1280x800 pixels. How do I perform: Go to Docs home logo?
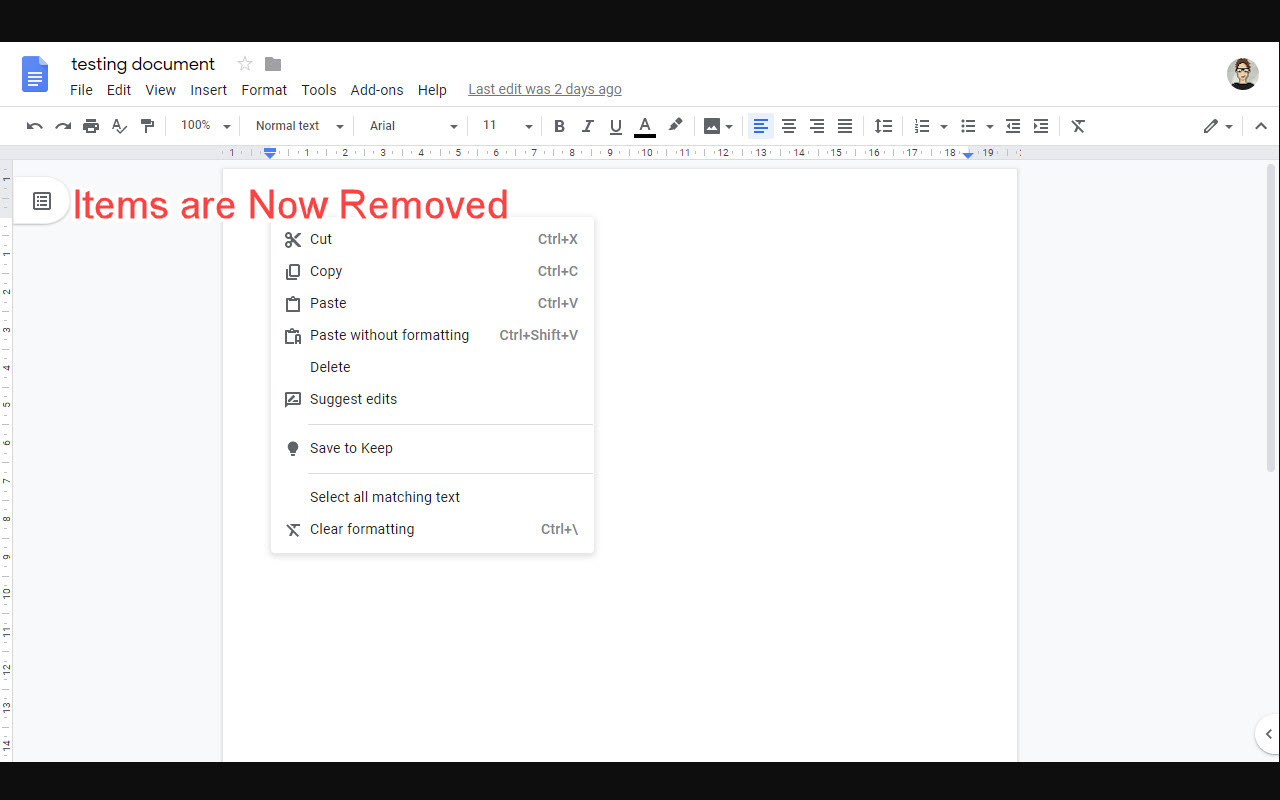(x=35, y=74)
